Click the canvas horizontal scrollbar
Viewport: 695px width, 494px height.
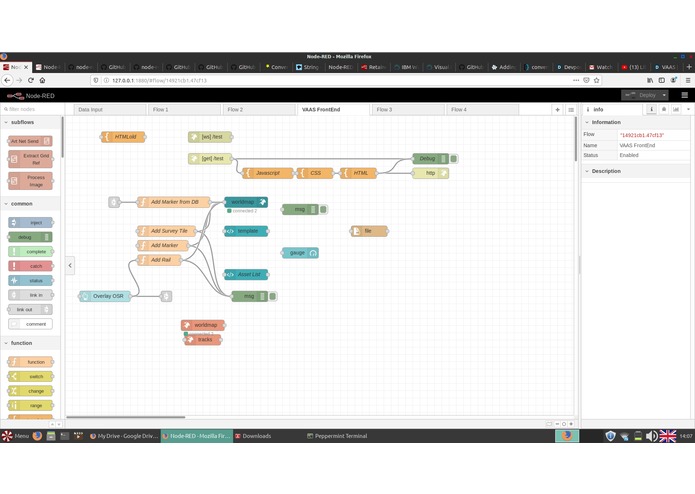click(x=126, y=417)
